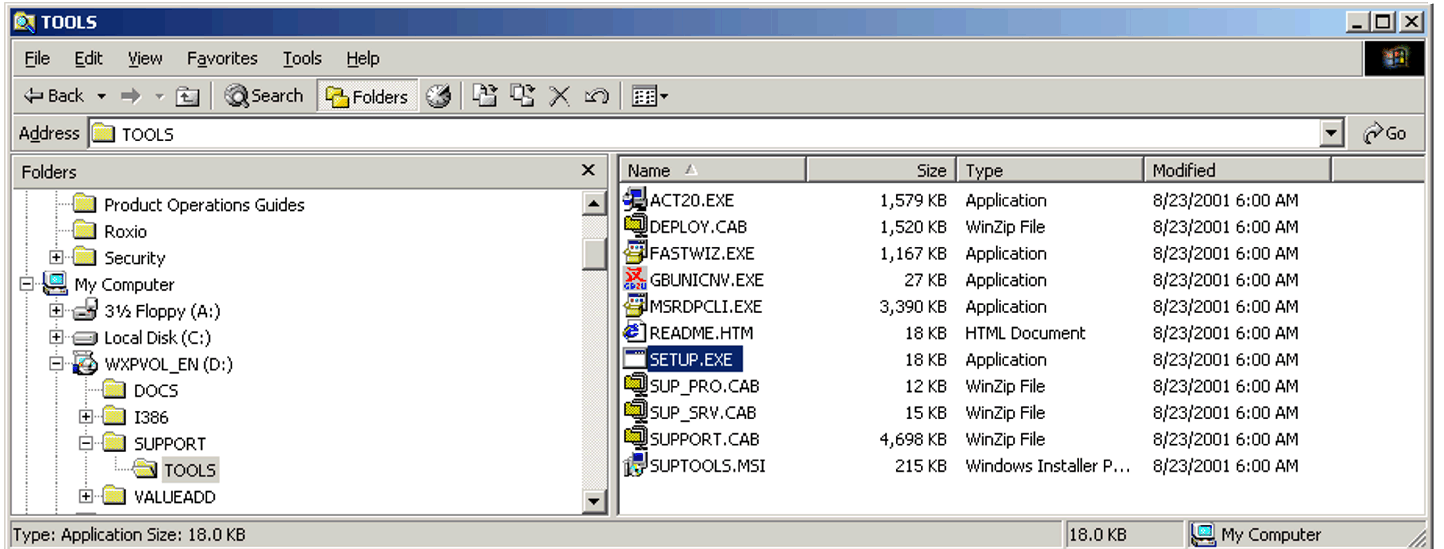The height and width of the screenshot is (549, 1444).
Task: Open the Tools menu
Action: click(302, 58)
